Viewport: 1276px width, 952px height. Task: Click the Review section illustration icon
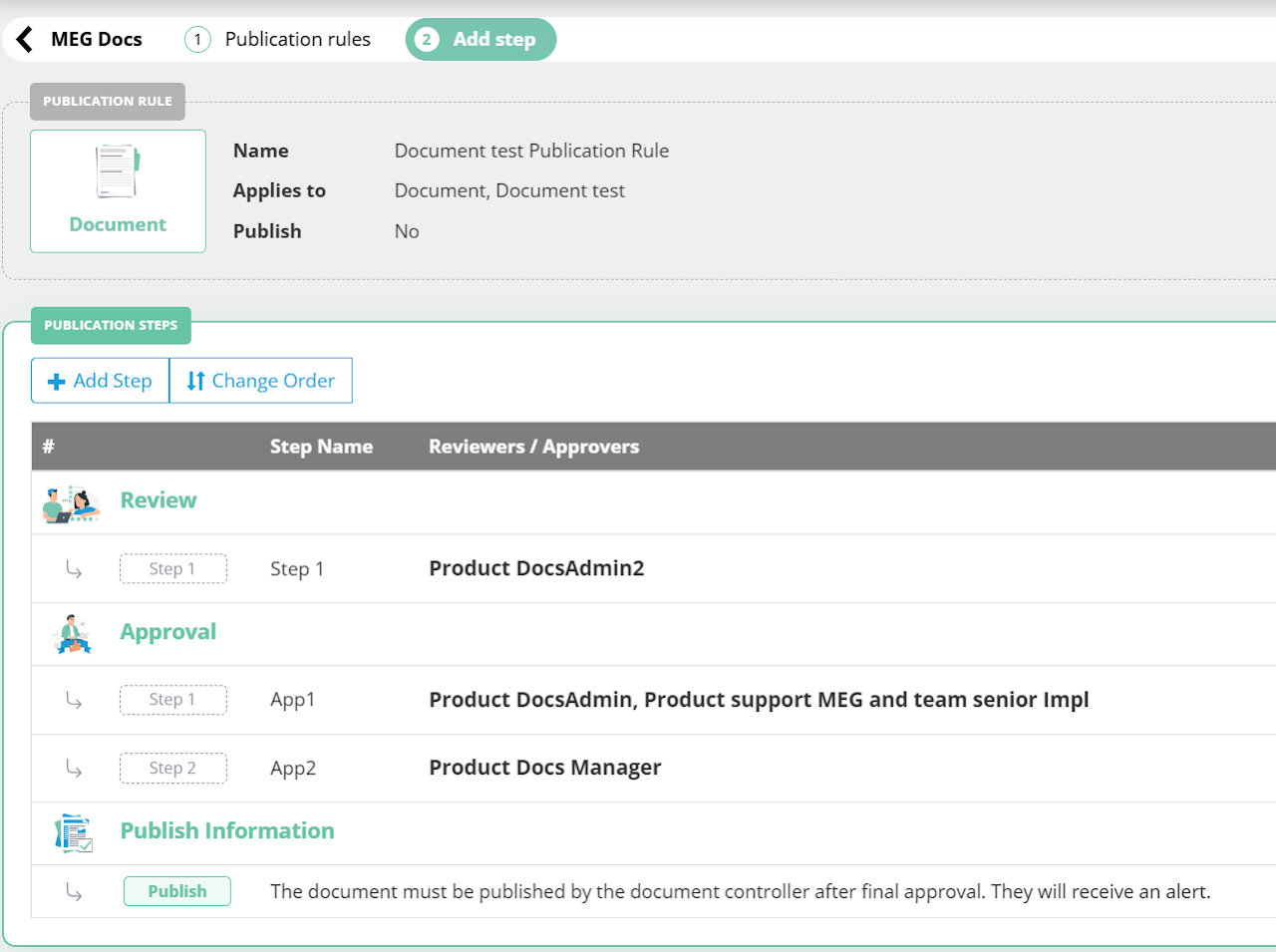click(72, 503)
